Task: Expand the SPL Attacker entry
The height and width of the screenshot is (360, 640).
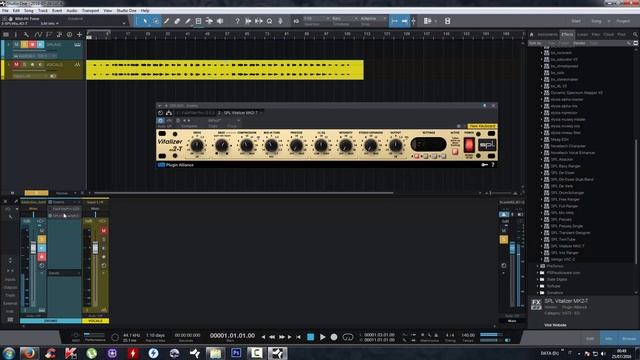Action: (x=542, y=159)
